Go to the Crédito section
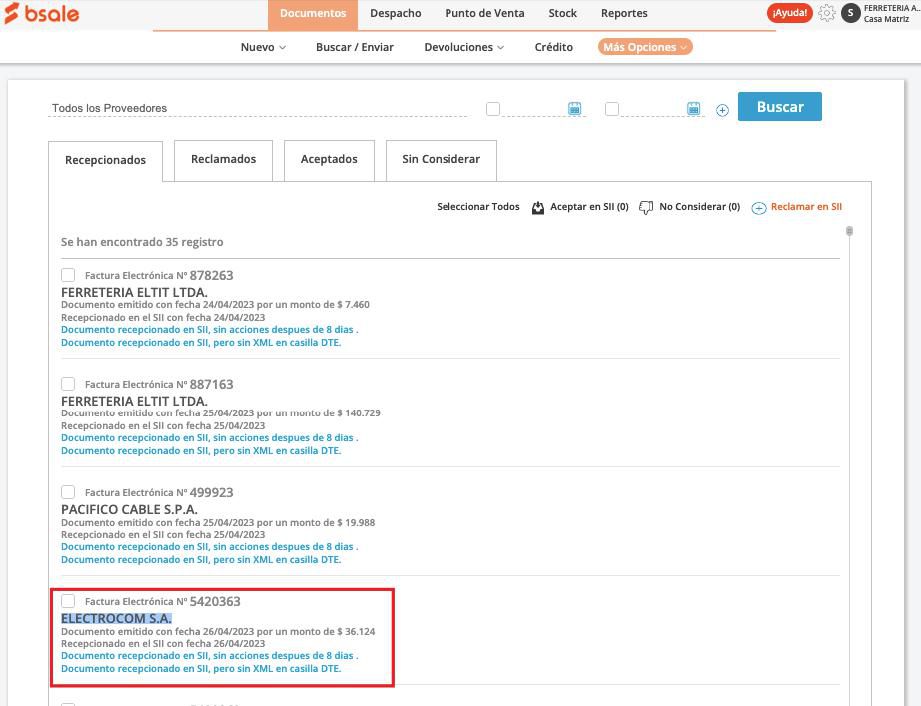This screenshot has width=921, height=706. [x=553, y=47]
